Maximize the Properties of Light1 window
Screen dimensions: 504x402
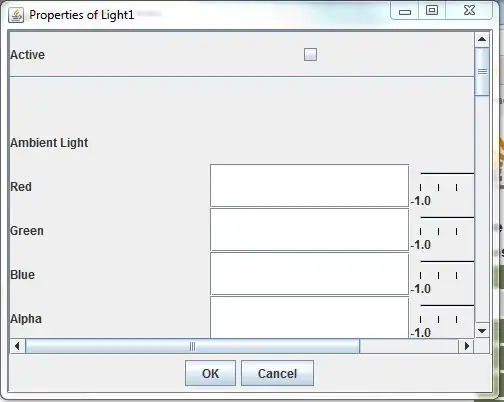click(432, 10)
